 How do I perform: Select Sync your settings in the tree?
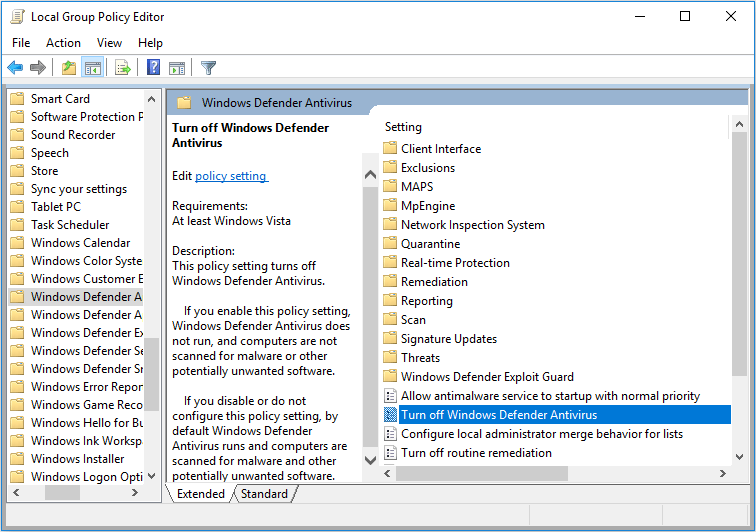tap(79, 189)
